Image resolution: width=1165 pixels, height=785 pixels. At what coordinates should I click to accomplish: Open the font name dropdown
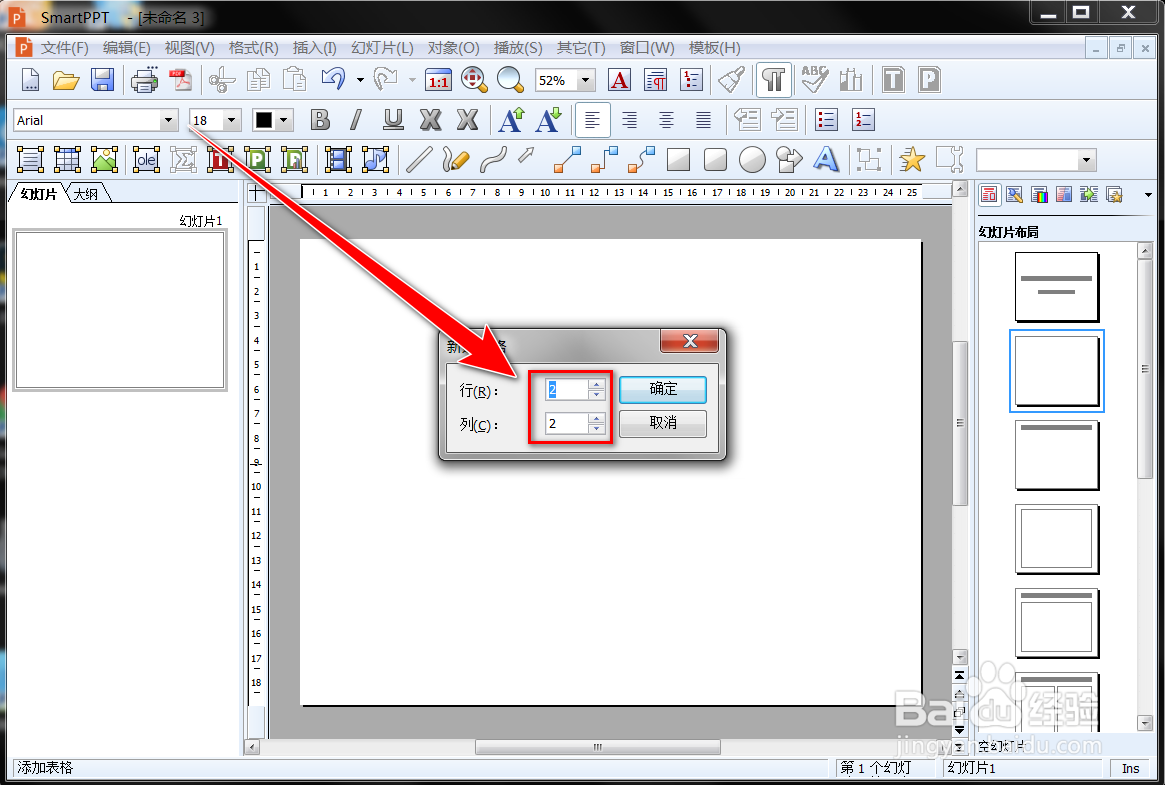coord(169,120)
